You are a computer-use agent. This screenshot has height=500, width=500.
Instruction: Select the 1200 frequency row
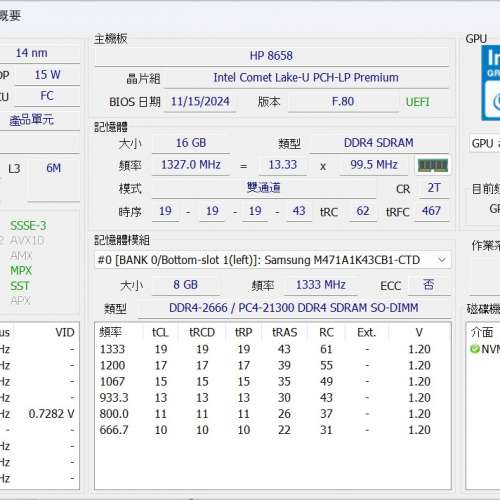click(x=273, y=366)
